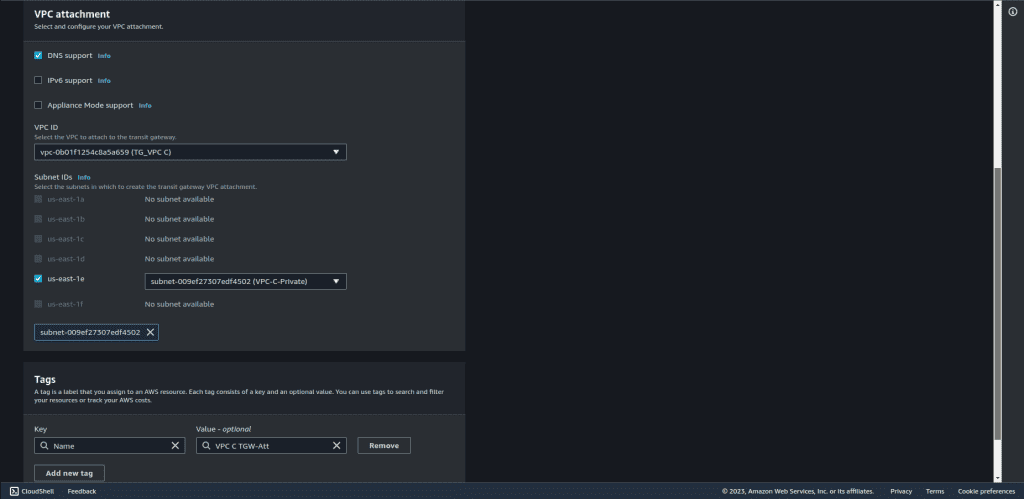
Task: Enable Appliance Mode support checkbox
Action: tap(38, 105)
